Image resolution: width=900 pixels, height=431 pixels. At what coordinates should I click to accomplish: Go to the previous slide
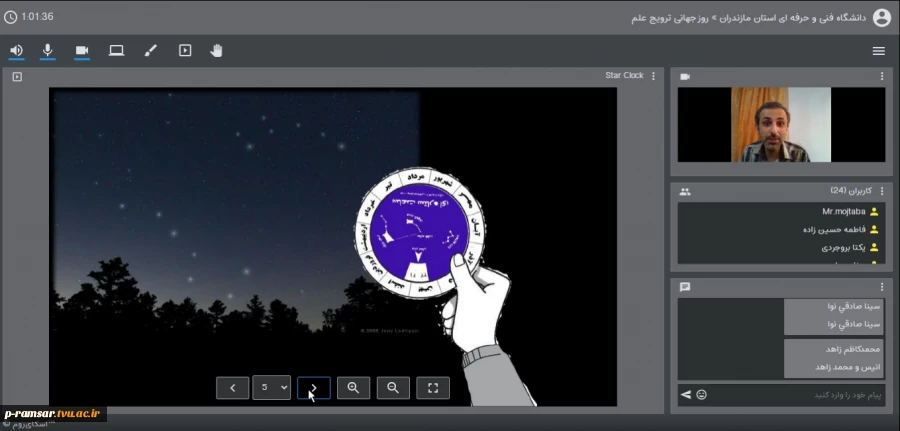[x=232, y=388]
